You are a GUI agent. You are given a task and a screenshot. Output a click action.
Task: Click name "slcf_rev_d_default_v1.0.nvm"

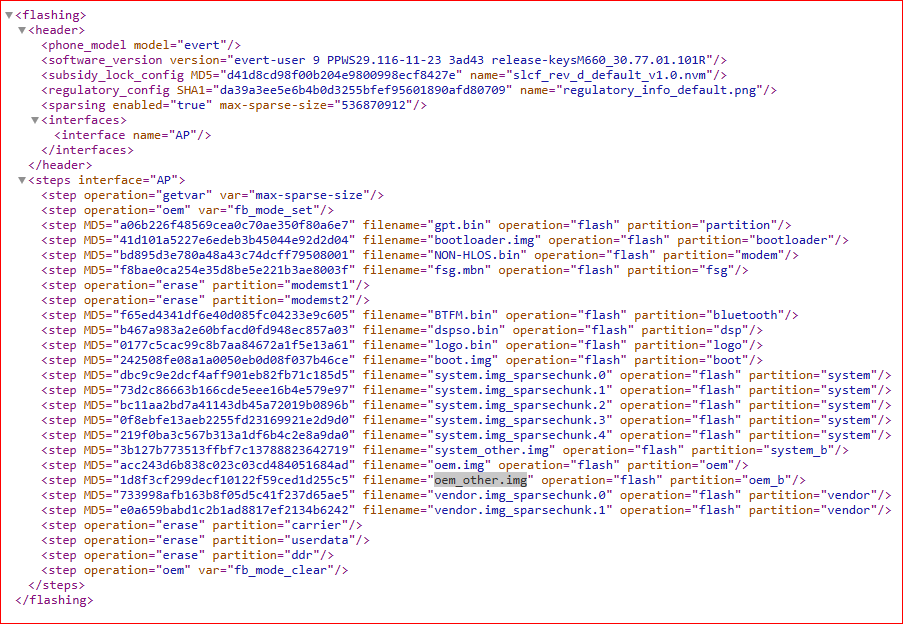610,75
